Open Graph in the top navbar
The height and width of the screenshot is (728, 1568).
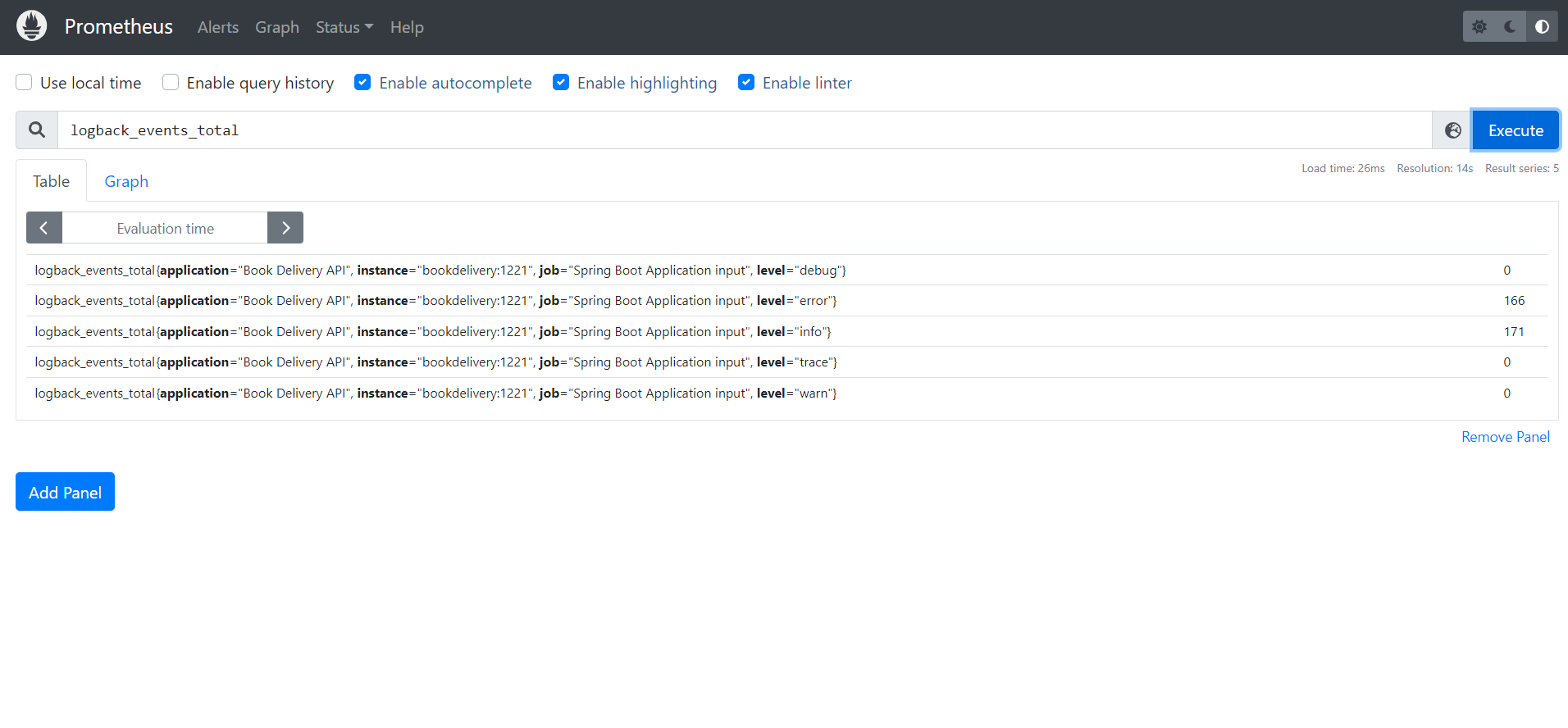click(277, 27)
